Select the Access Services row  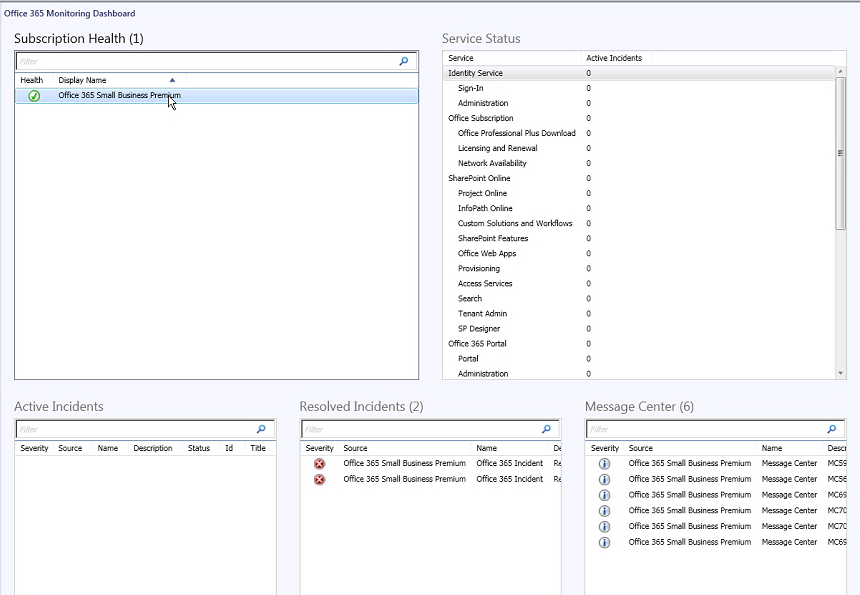click(639, 284)
